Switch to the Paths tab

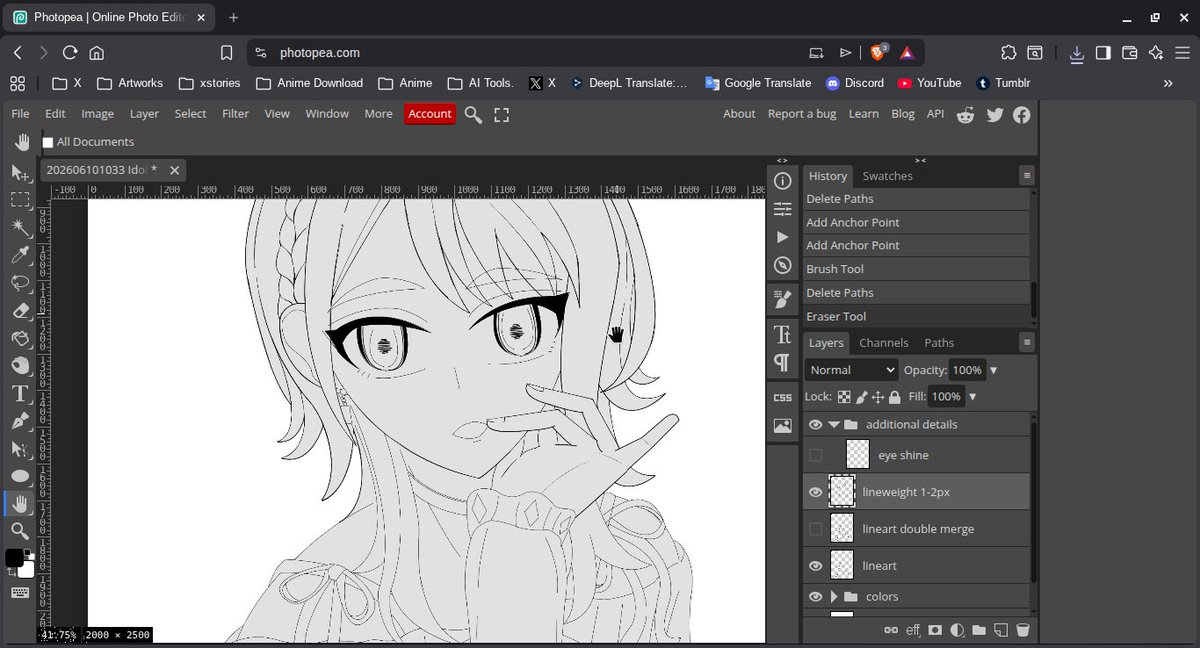[x=939, y=343]
